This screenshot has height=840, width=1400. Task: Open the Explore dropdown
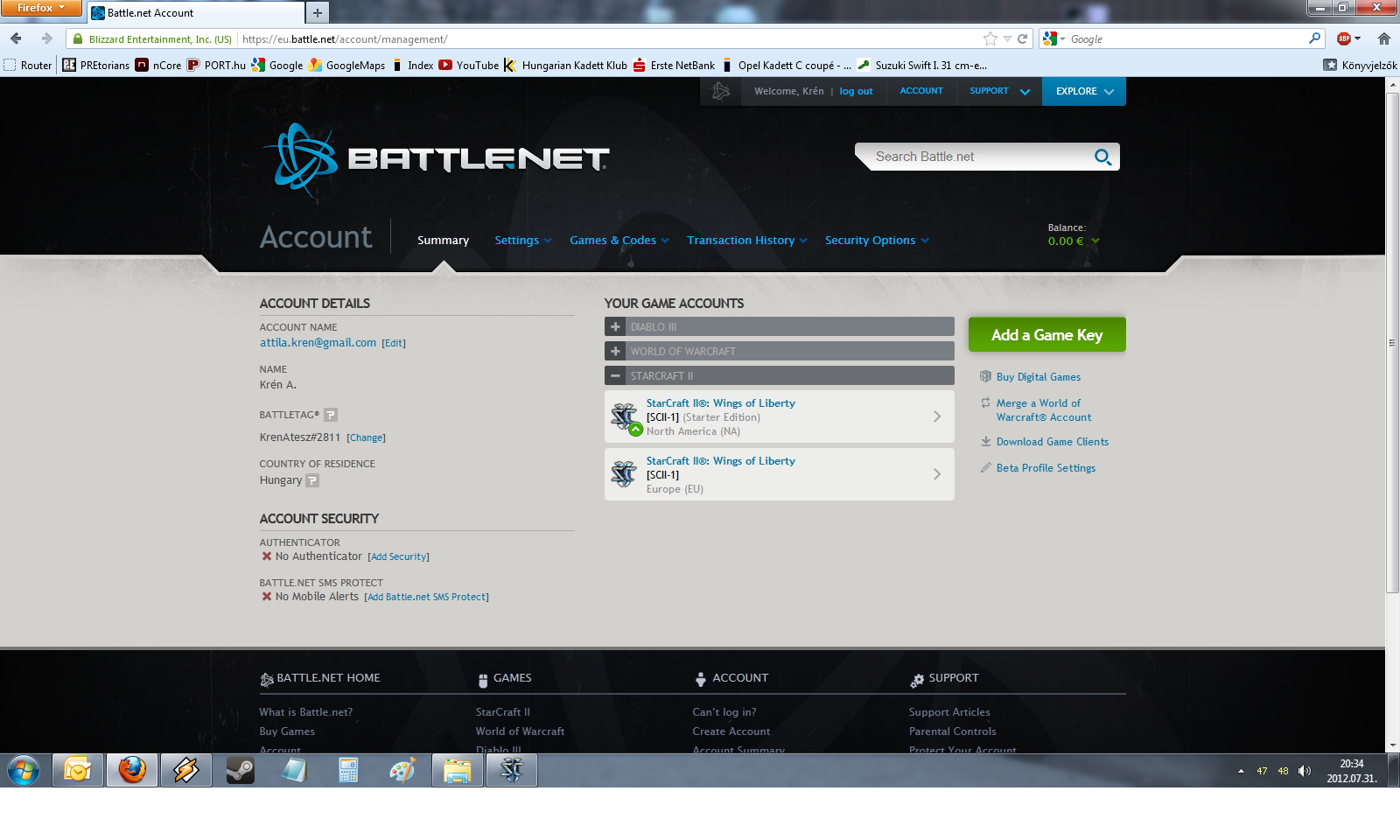[x=1084, y=91]
